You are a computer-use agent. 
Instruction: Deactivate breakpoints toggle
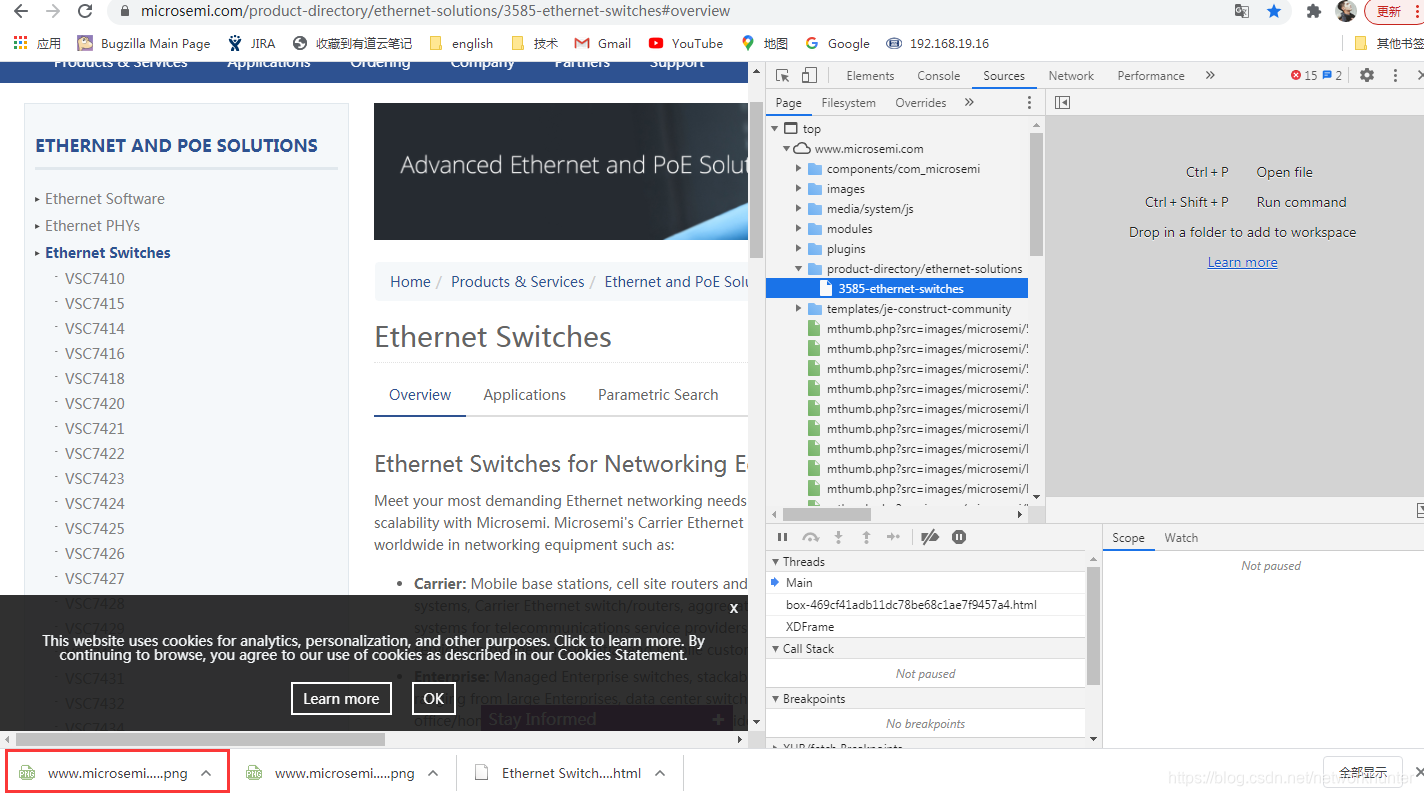(x=930, y=538)
